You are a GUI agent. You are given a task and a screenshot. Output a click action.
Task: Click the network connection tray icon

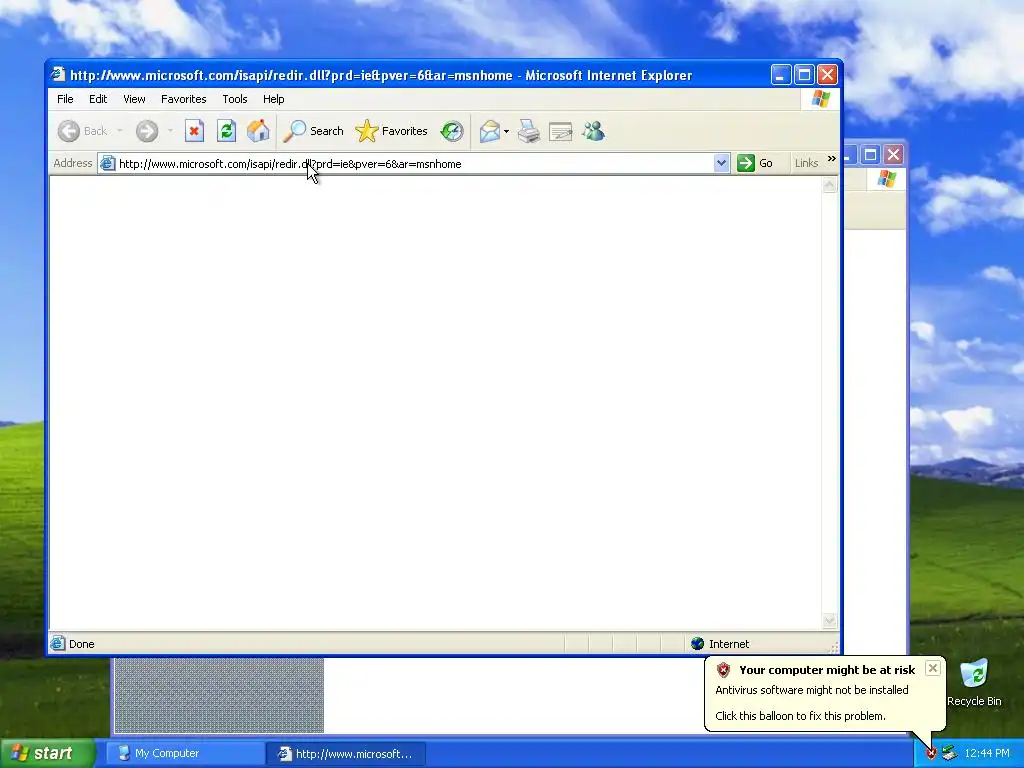pos(949,754)
